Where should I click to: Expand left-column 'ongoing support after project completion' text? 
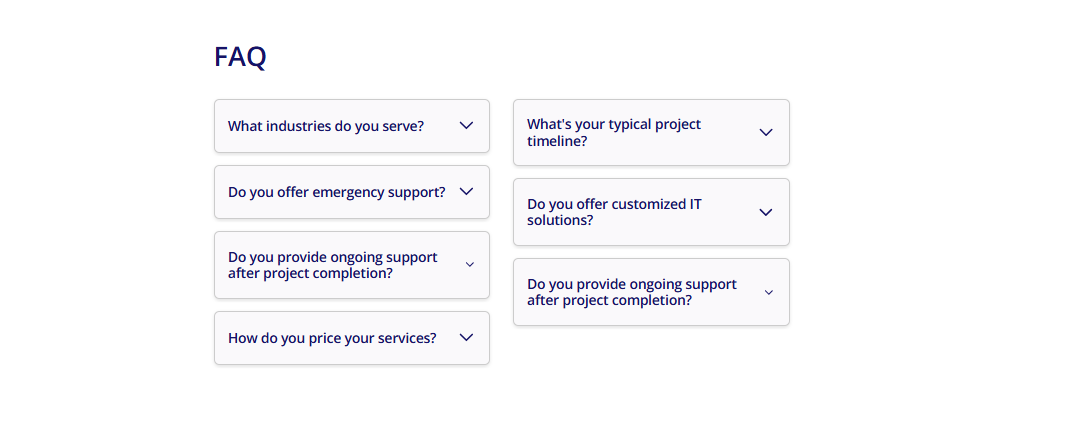point(332,265)
